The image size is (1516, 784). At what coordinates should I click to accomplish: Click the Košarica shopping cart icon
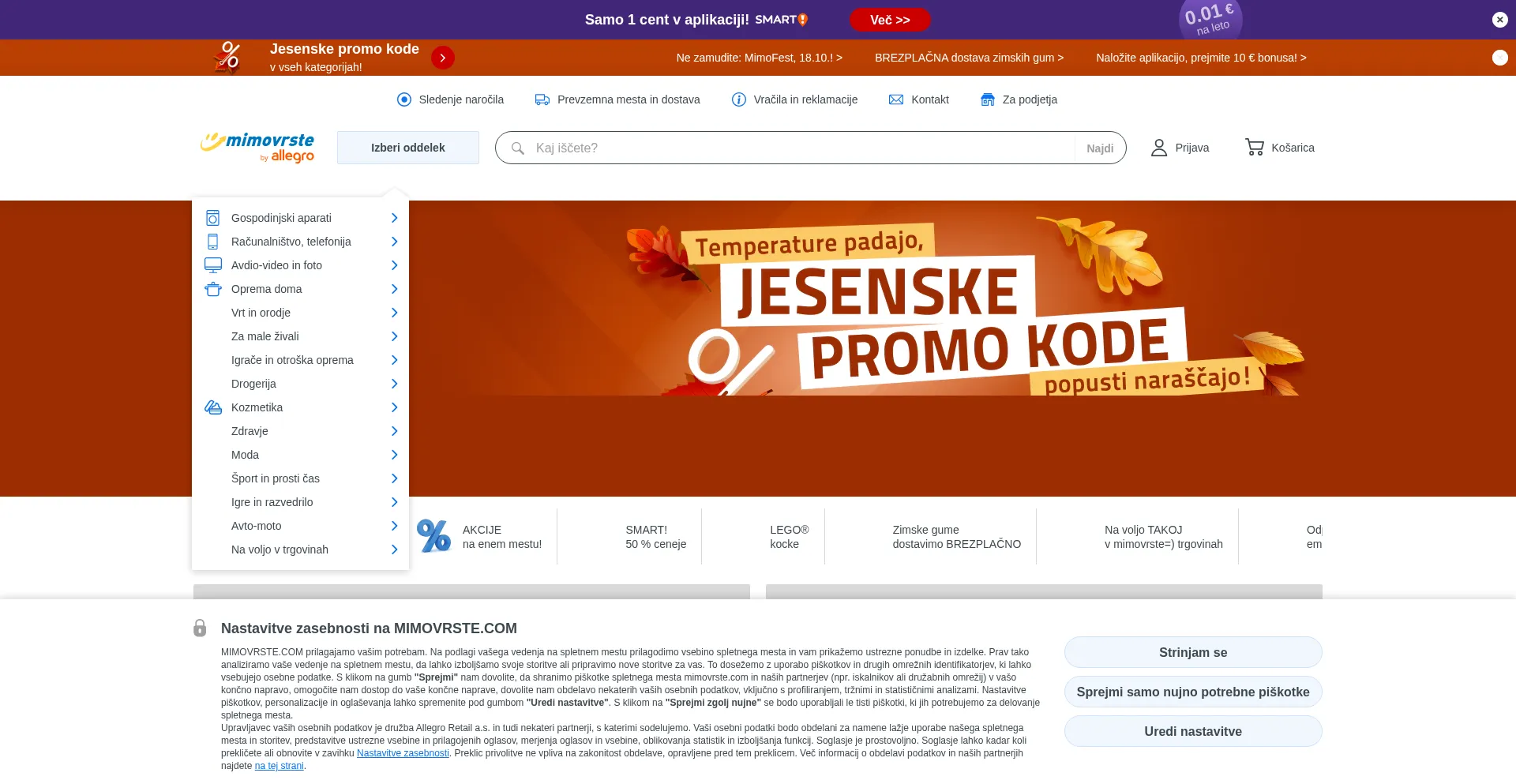1254,147
